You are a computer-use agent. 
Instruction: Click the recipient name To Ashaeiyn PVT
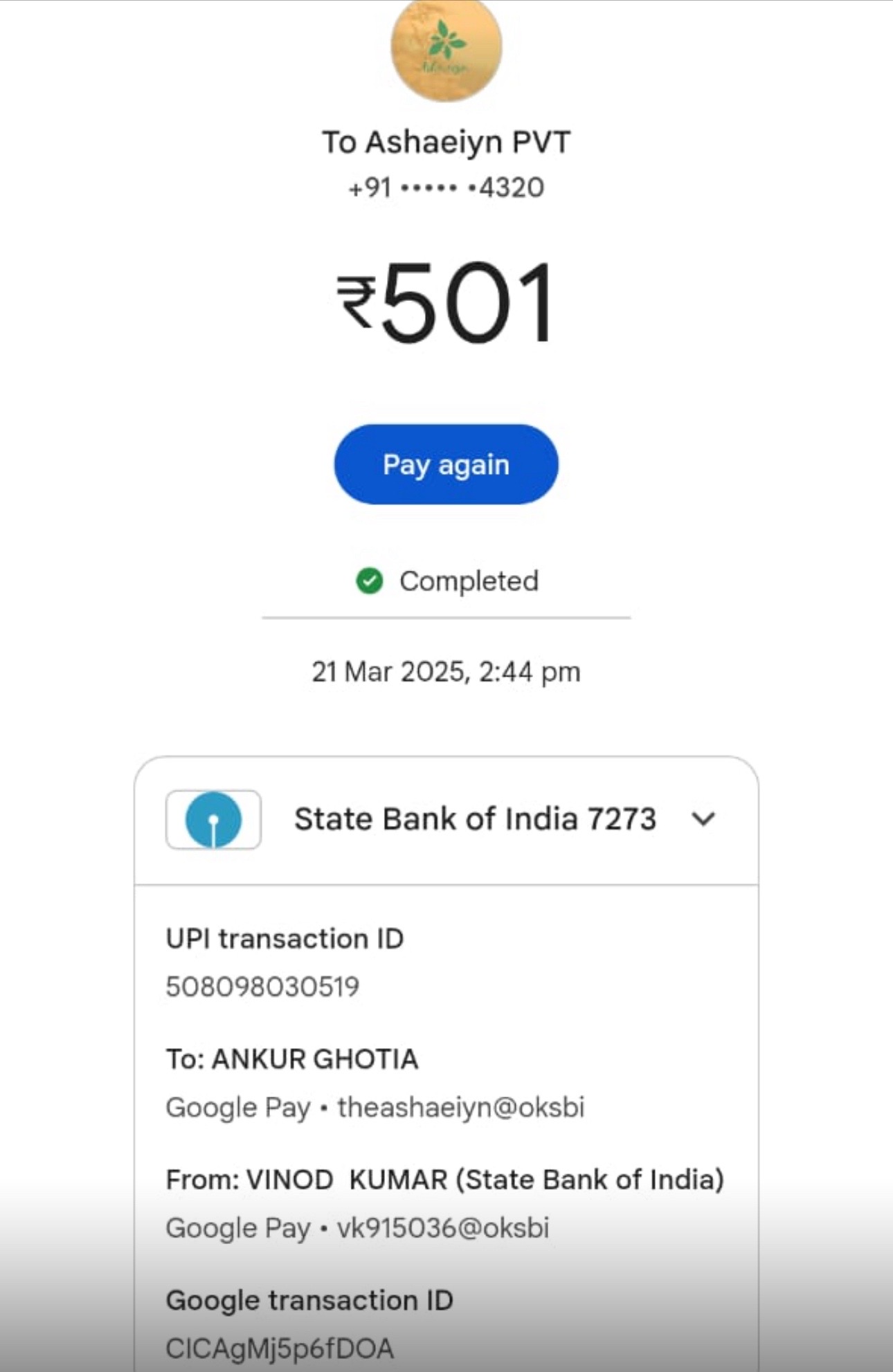[x=447, y=142]
